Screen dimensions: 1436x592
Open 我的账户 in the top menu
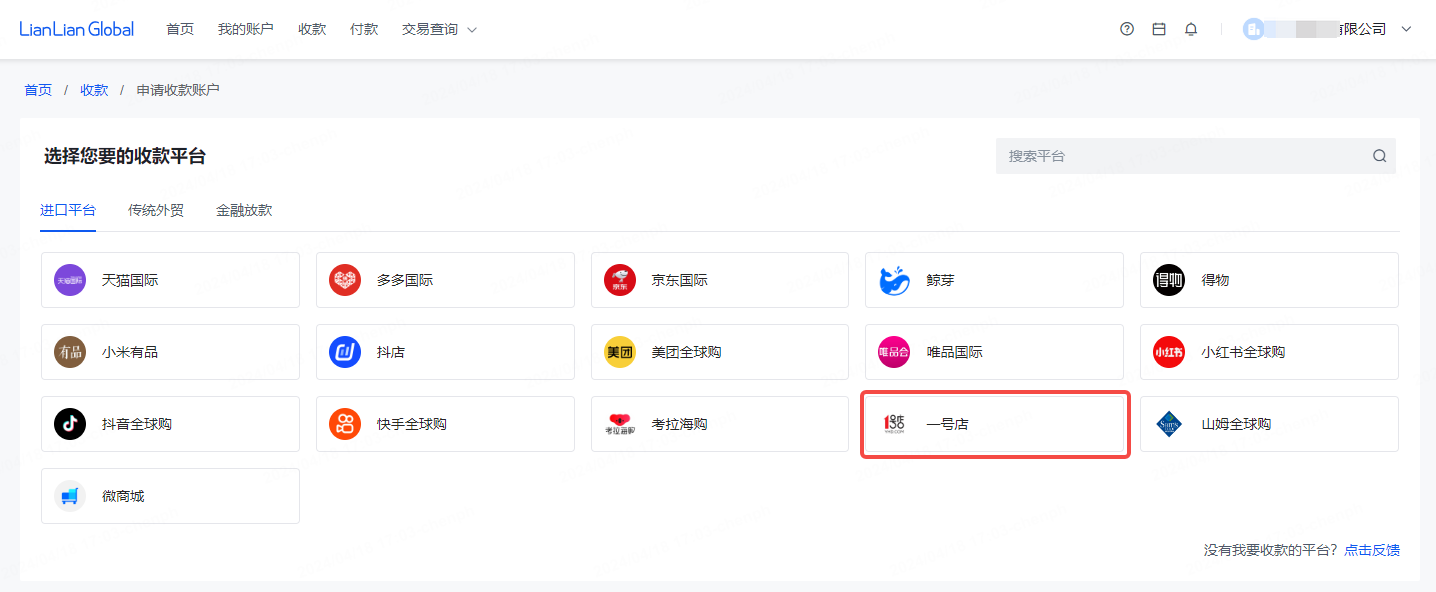(246, 29)
